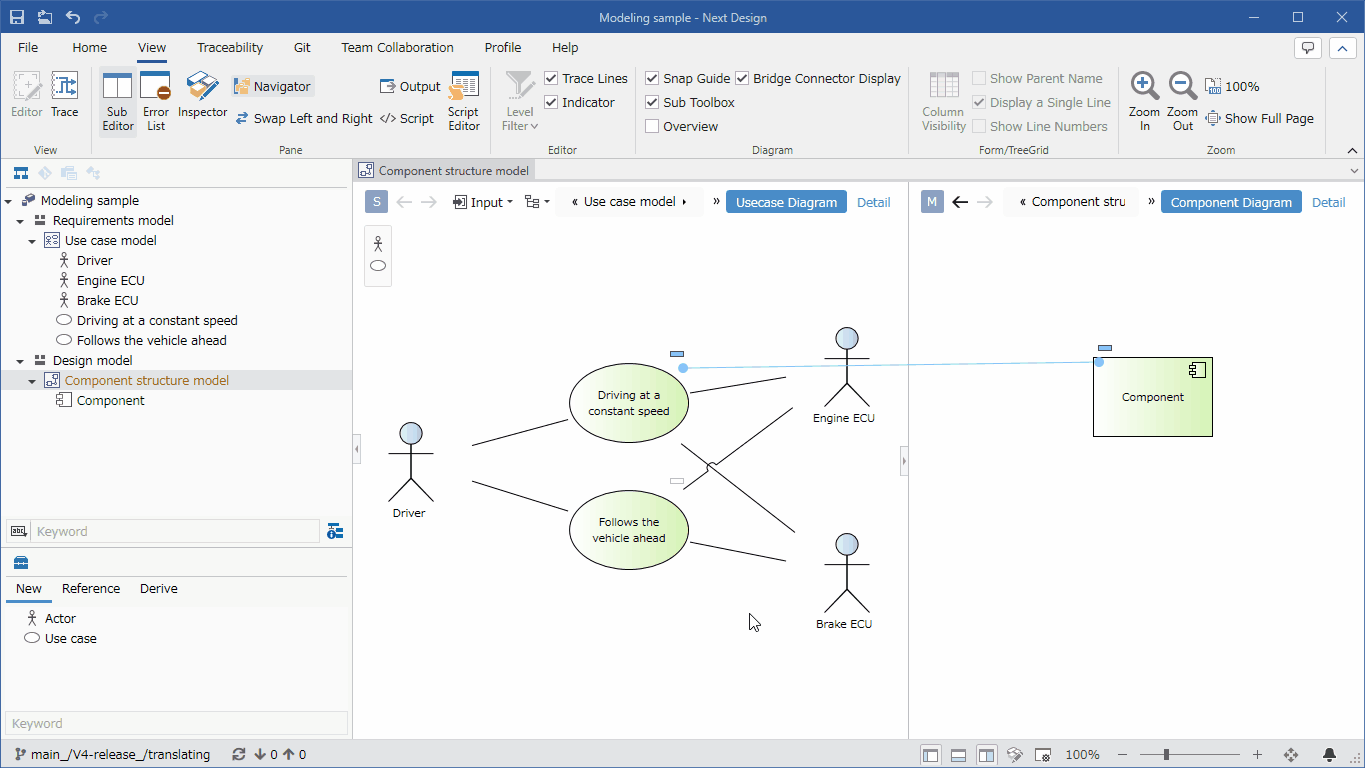Click the Zoom Out magnifier
The width and height of the screenshot is (1365, 768).
click(x=1183, y=102)
